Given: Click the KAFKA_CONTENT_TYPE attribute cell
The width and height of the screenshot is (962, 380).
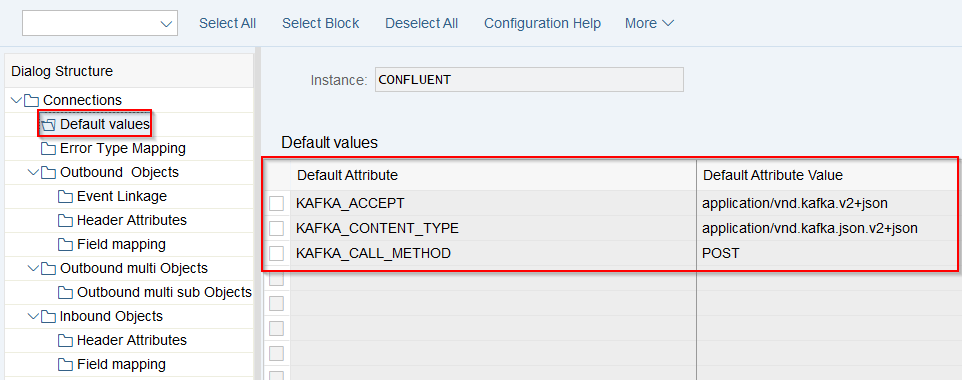Looking at the screenshot, I should coord(493,228).
